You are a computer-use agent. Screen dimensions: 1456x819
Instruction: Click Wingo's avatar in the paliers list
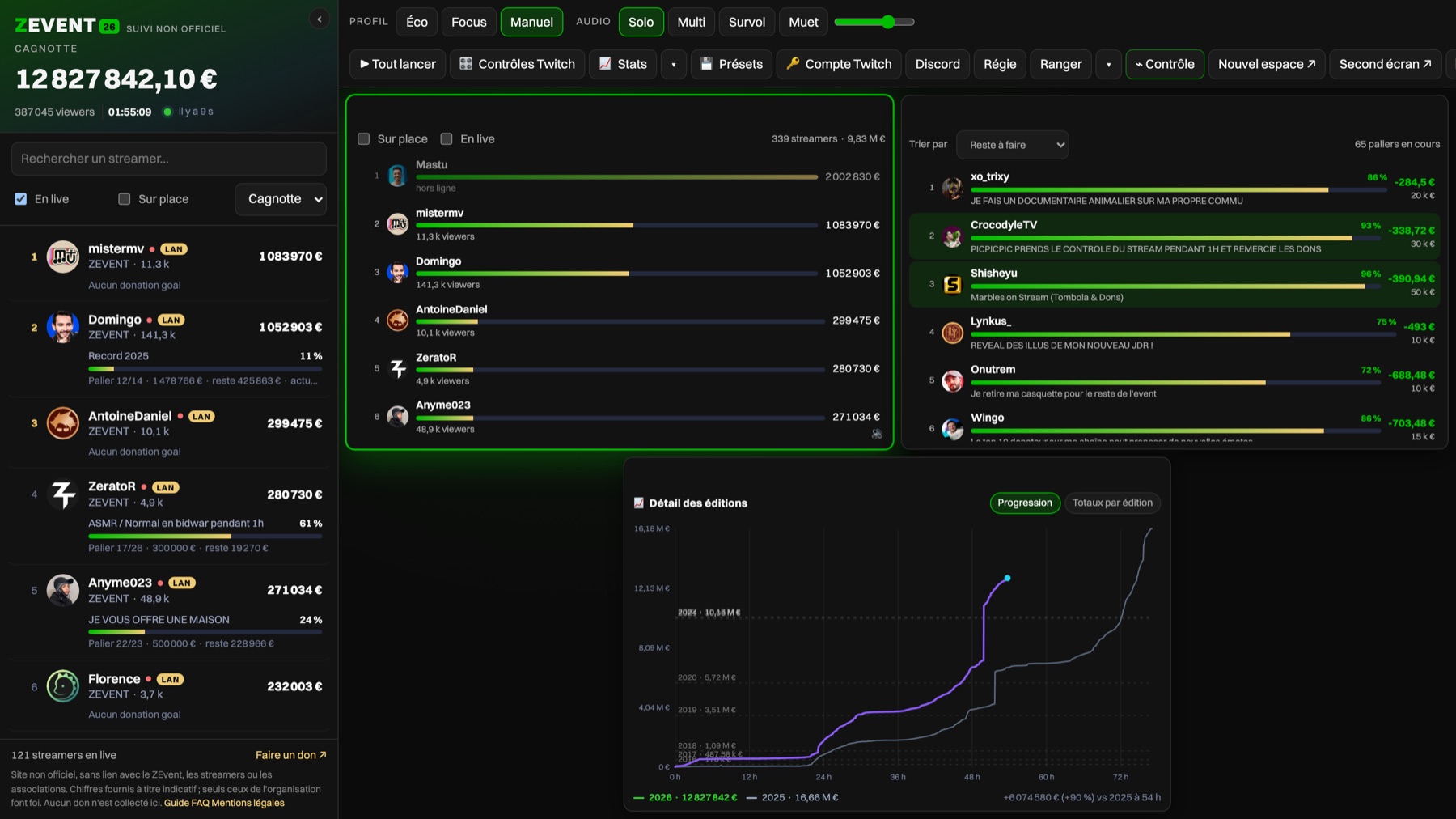[952, 429]
